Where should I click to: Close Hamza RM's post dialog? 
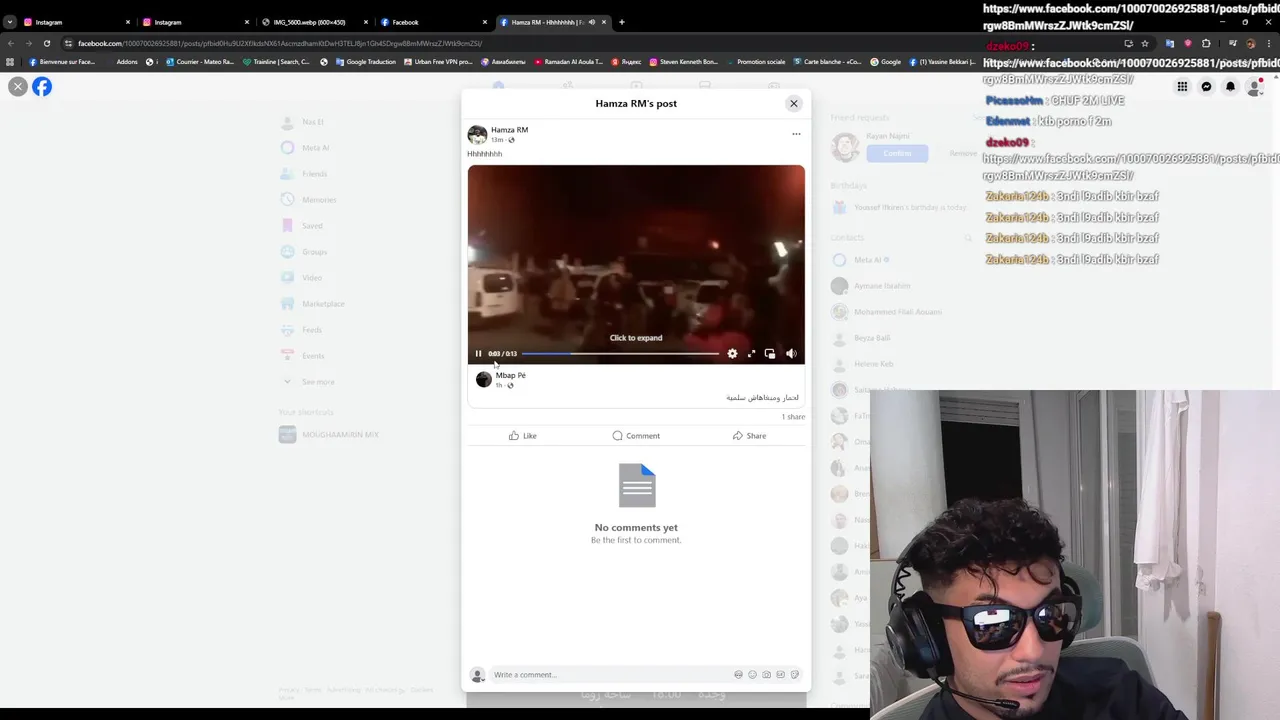pyautogui.click(x=794, y=103)
